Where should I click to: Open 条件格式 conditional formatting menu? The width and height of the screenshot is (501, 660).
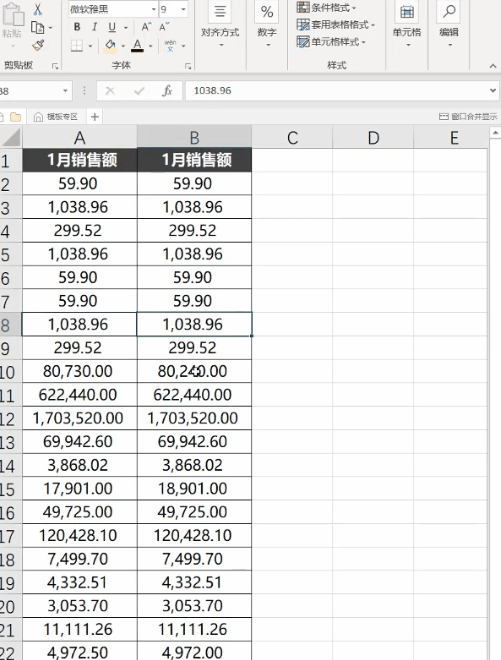pyautogui.click(x=326, y=8)
